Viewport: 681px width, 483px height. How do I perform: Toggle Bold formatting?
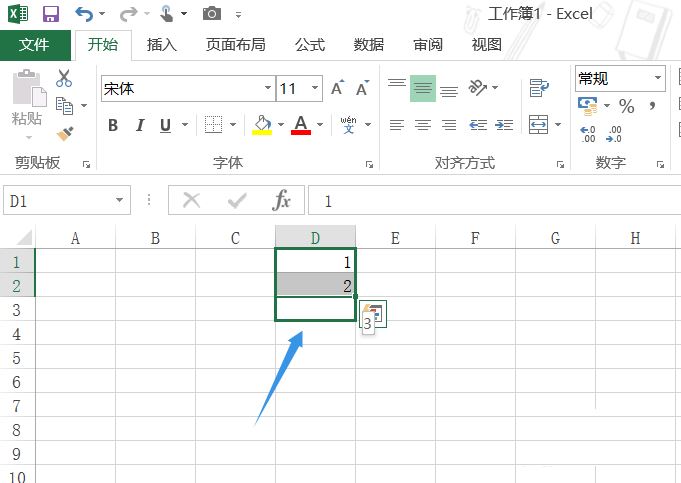(x=113, y=125)
